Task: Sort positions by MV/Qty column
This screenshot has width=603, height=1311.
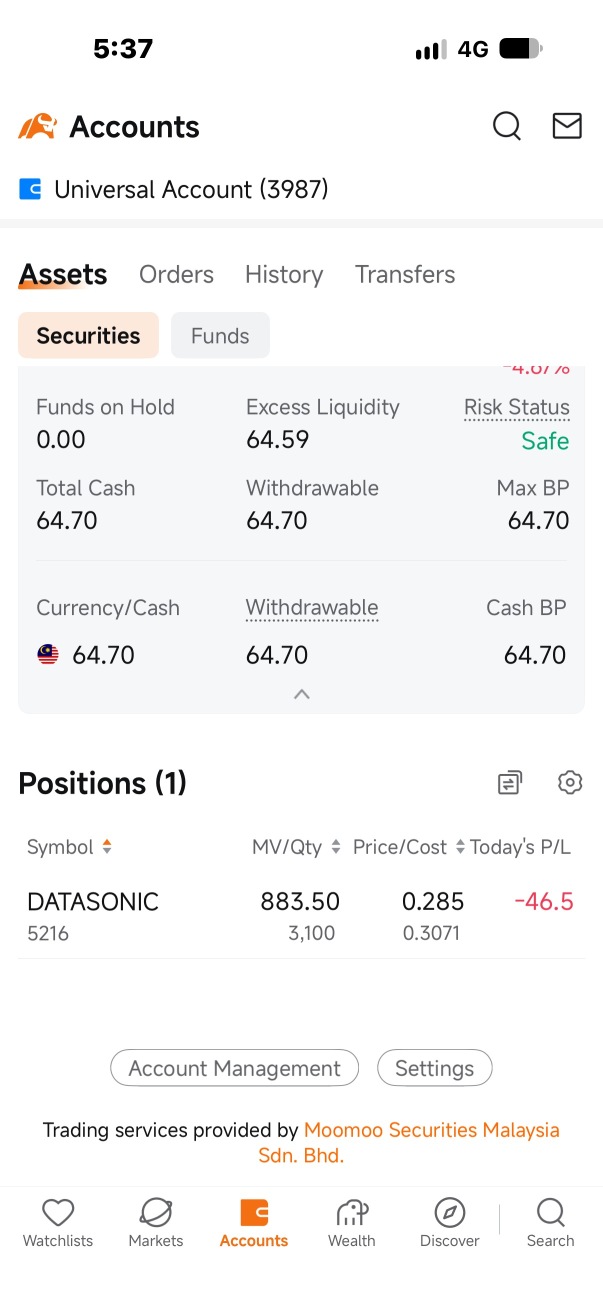Action: coord(296,847)
